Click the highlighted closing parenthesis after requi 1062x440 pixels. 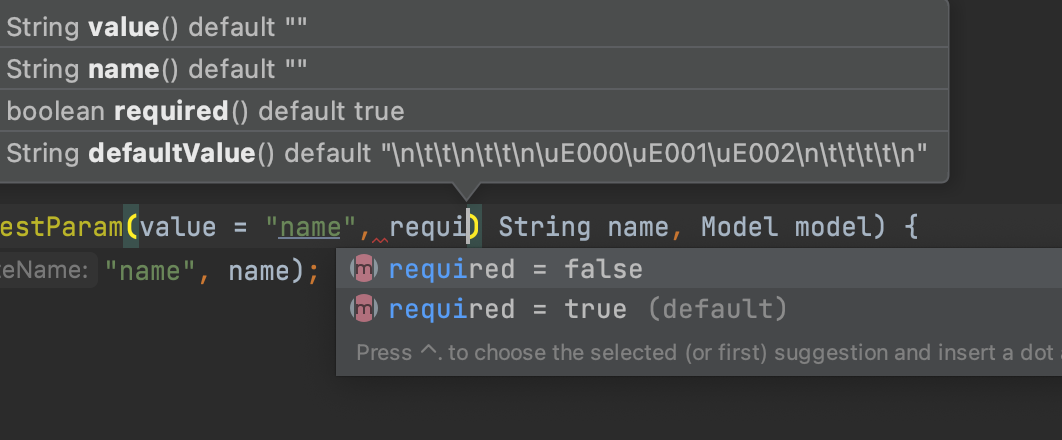[475, 227]
